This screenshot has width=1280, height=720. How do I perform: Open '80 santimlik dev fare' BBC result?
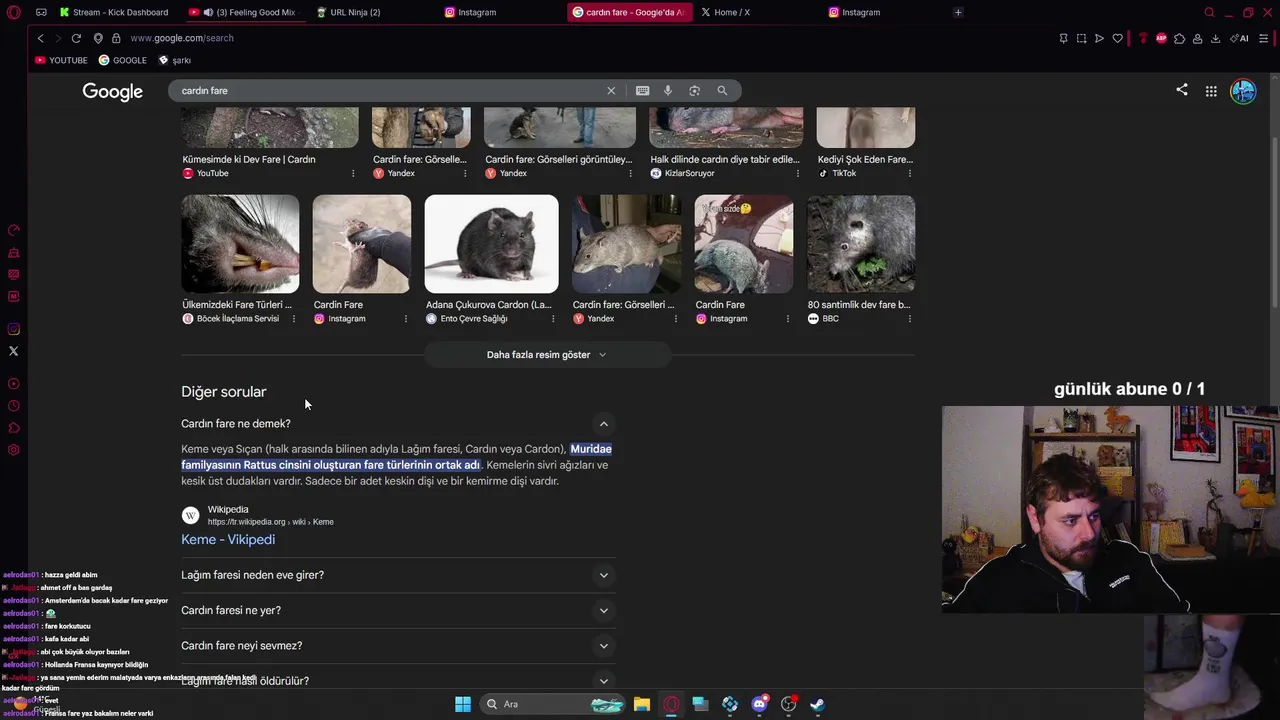[x=859, y=305]
